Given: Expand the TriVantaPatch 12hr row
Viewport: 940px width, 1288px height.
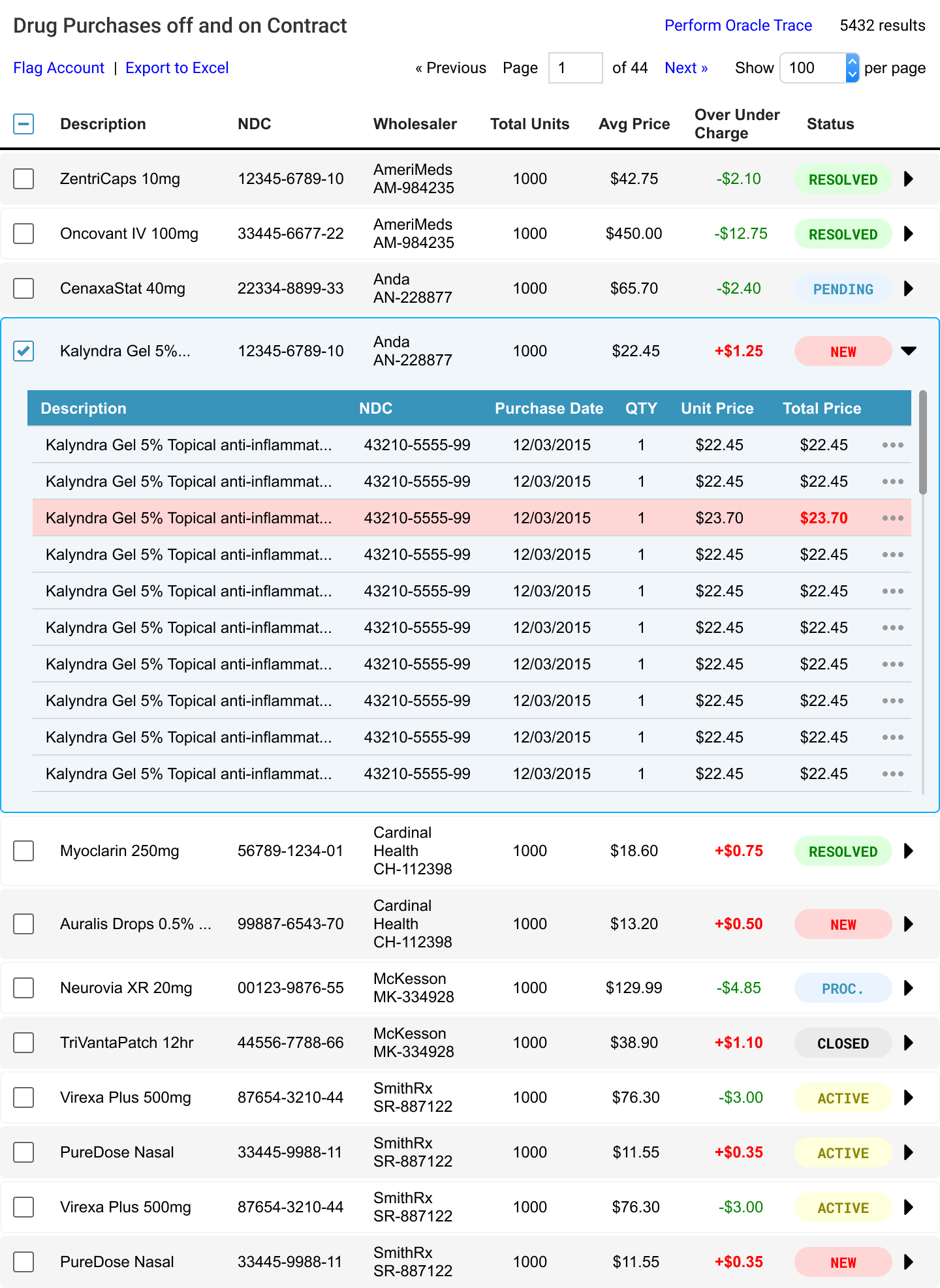Looking at the screenshot, I should [x=909, y=1043].
